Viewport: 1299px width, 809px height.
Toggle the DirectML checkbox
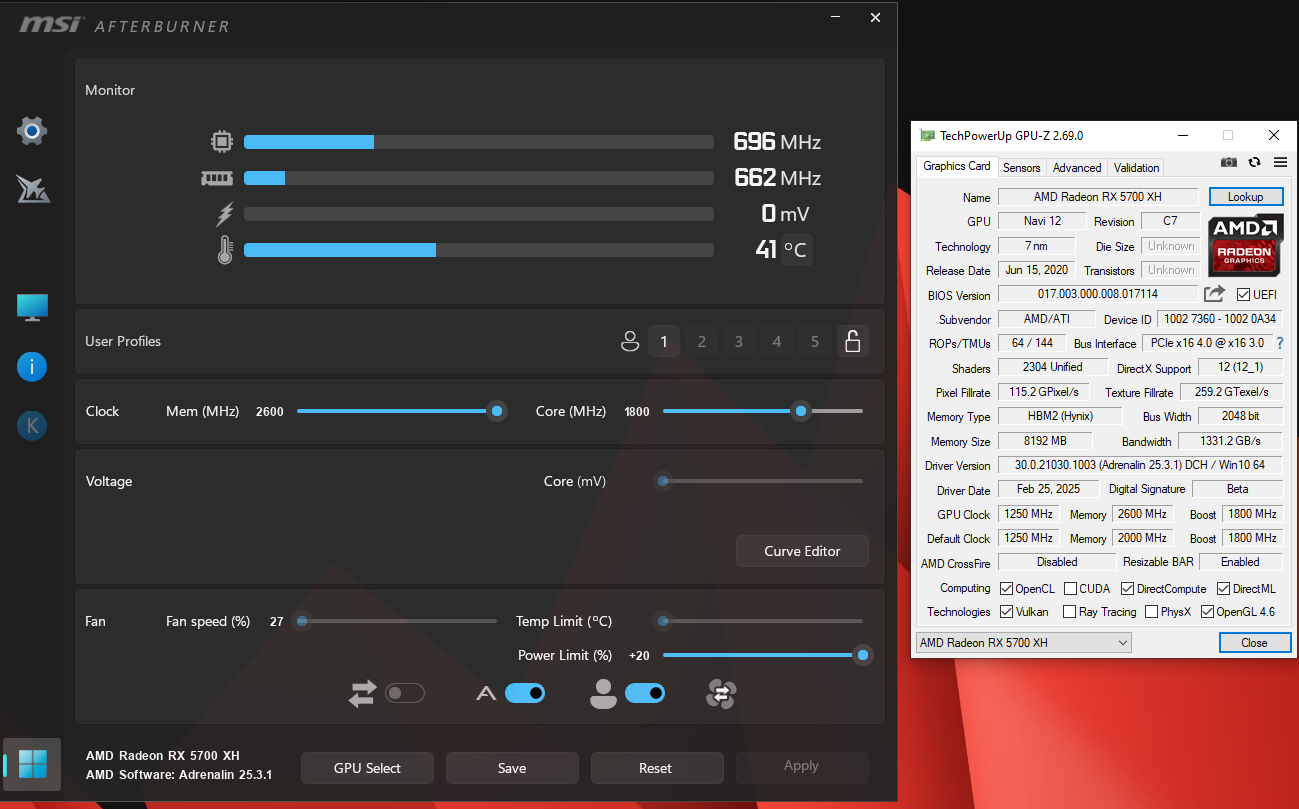tap(1223, 589)
